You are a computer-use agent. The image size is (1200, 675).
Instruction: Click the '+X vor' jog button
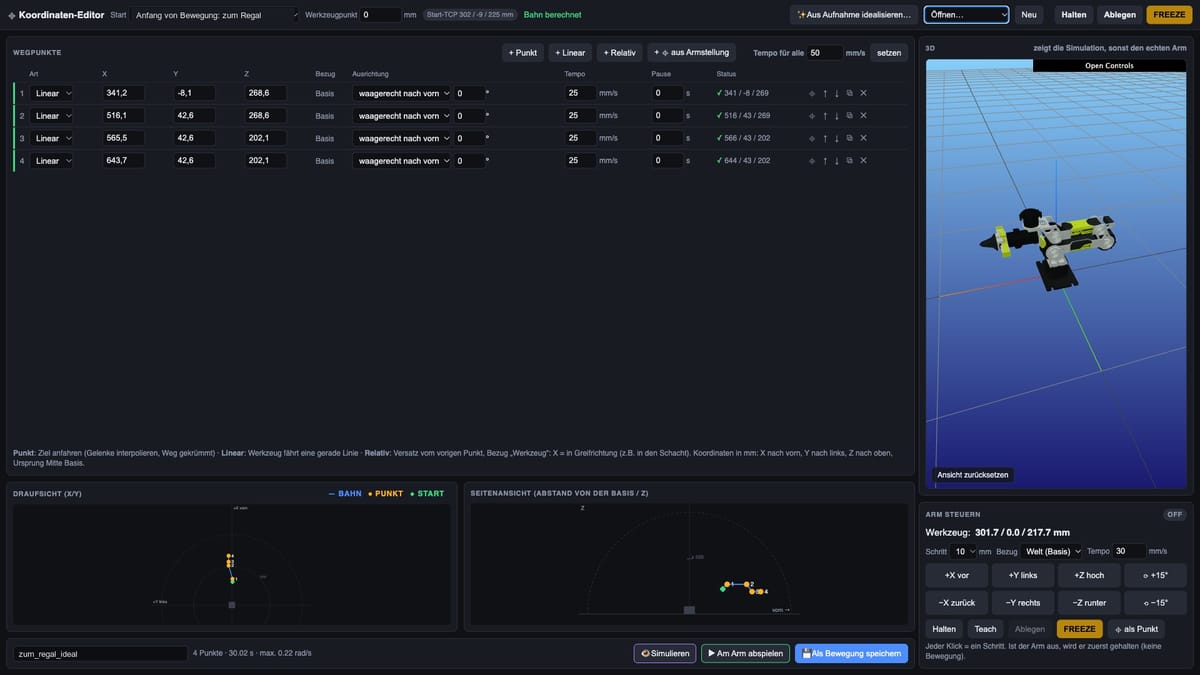956,576
